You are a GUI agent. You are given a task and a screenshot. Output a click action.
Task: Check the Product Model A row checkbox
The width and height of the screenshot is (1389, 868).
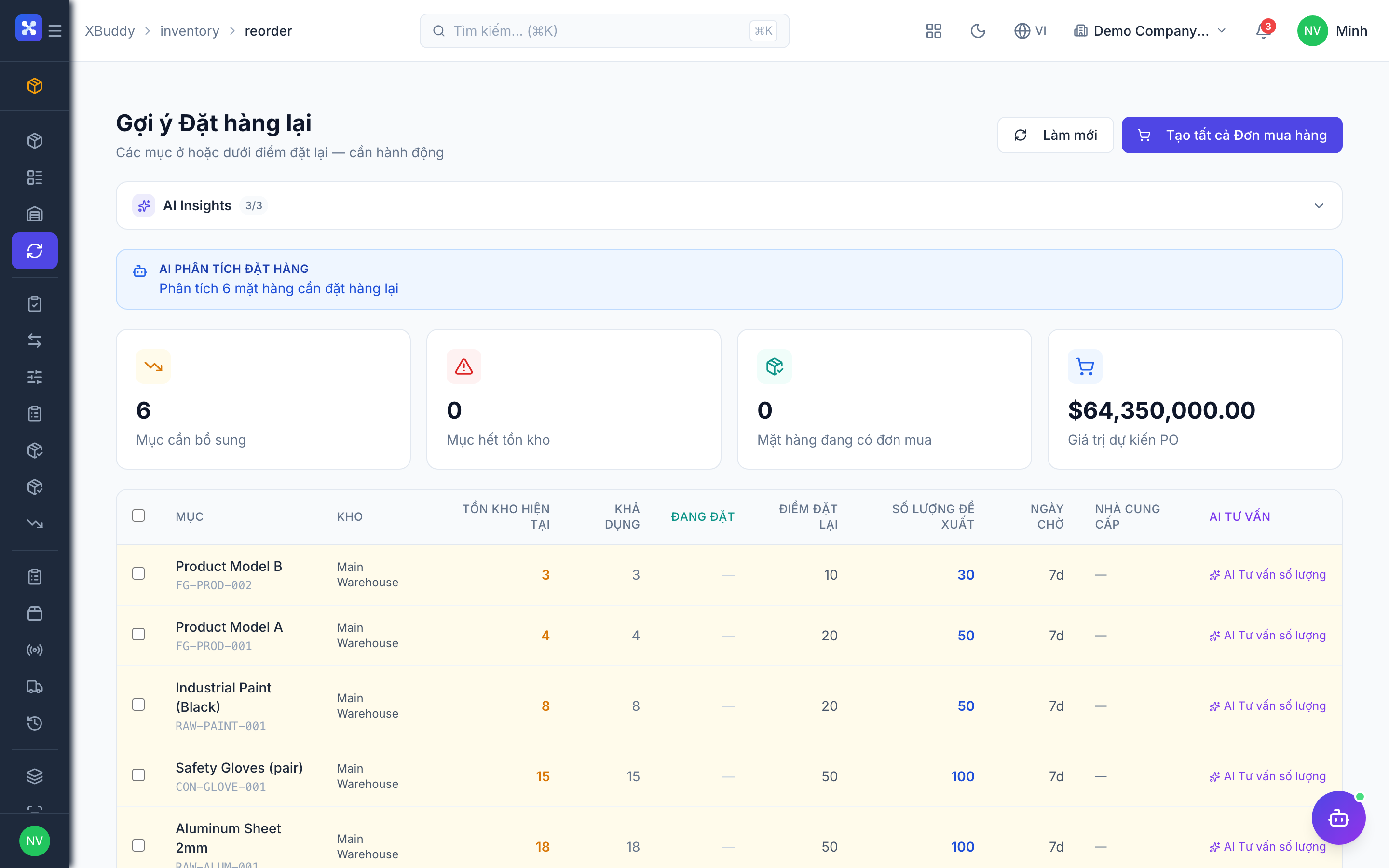pyautogui.click(x=138, y=634)
